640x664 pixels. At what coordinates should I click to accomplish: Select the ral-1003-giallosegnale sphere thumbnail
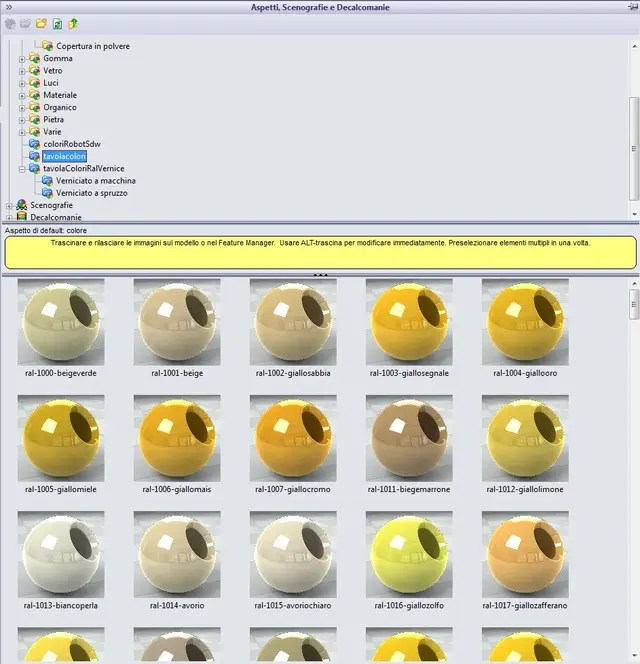(409, 322)
